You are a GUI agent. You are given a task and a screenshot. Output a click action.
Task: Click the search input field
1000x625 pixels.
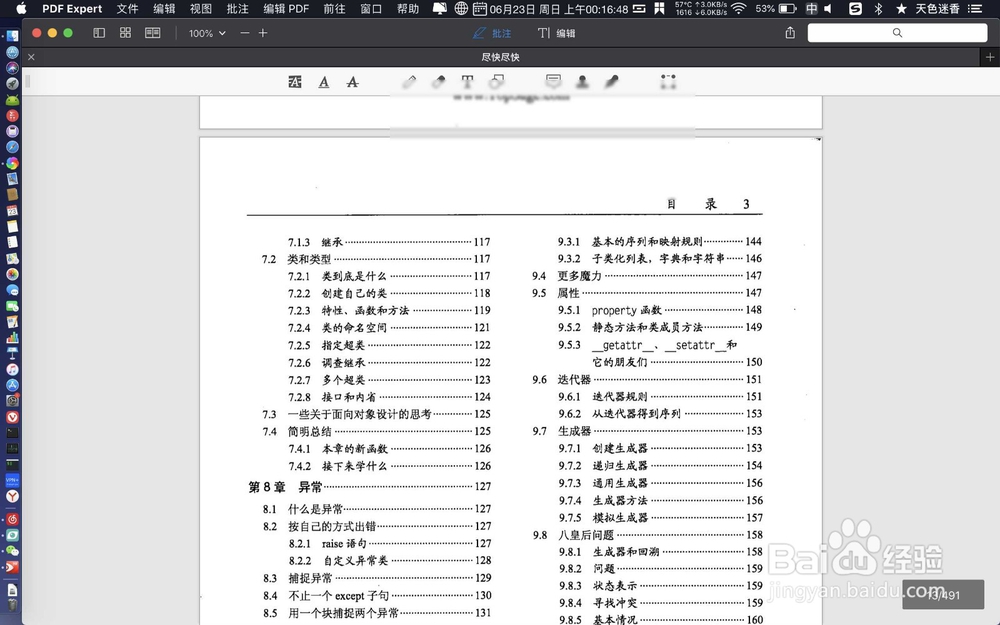tap(897, 33)
